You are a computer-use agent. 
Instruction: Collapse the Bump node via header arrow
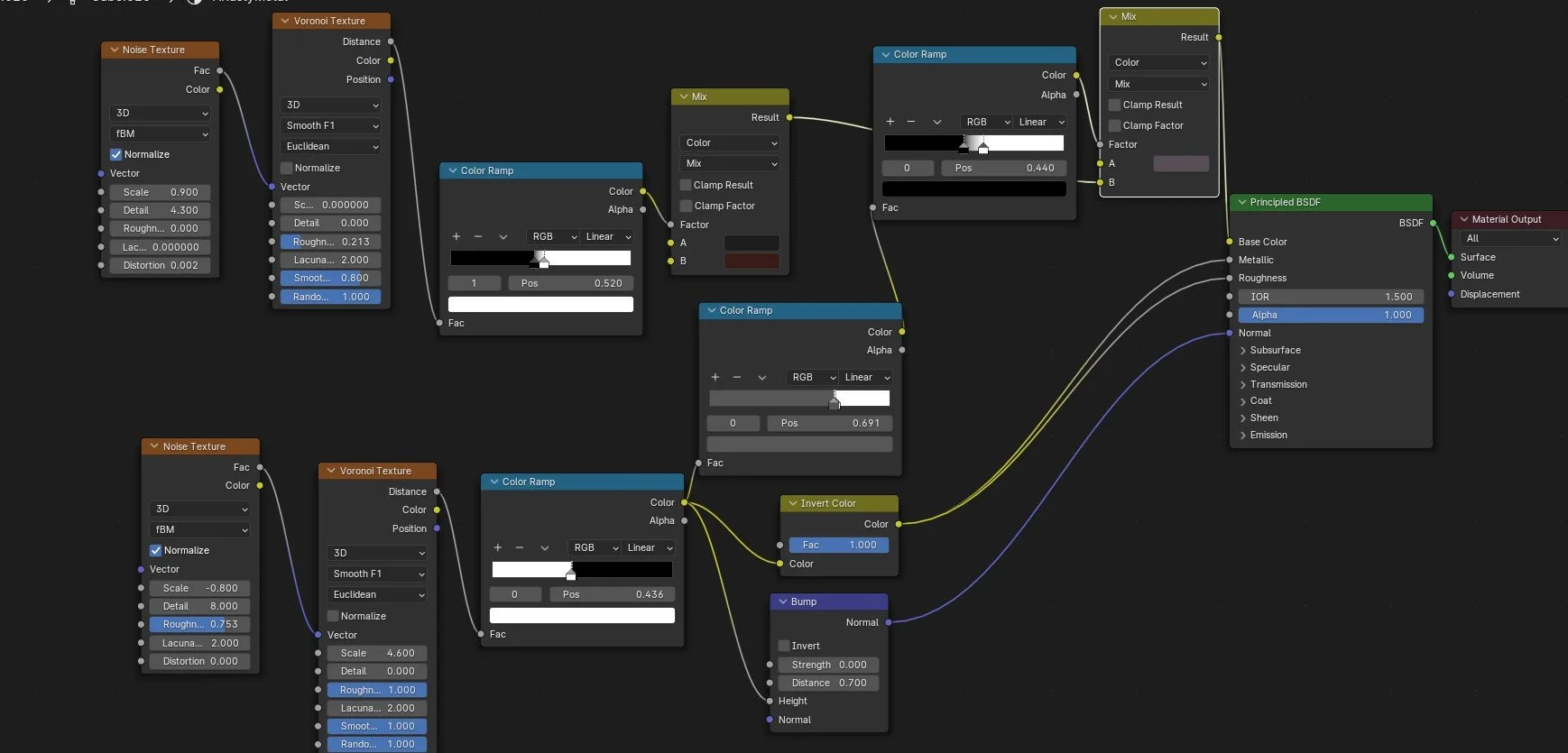(x=783, y=601)
